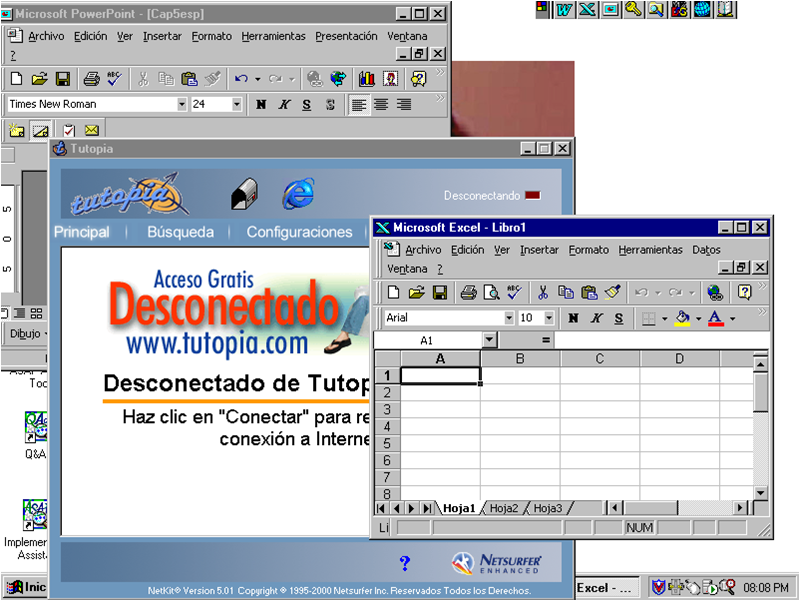This screenshot has width=800, height=601.
Task: Apply the red Font Color in Excel
Action: click(x=716, y=318)
